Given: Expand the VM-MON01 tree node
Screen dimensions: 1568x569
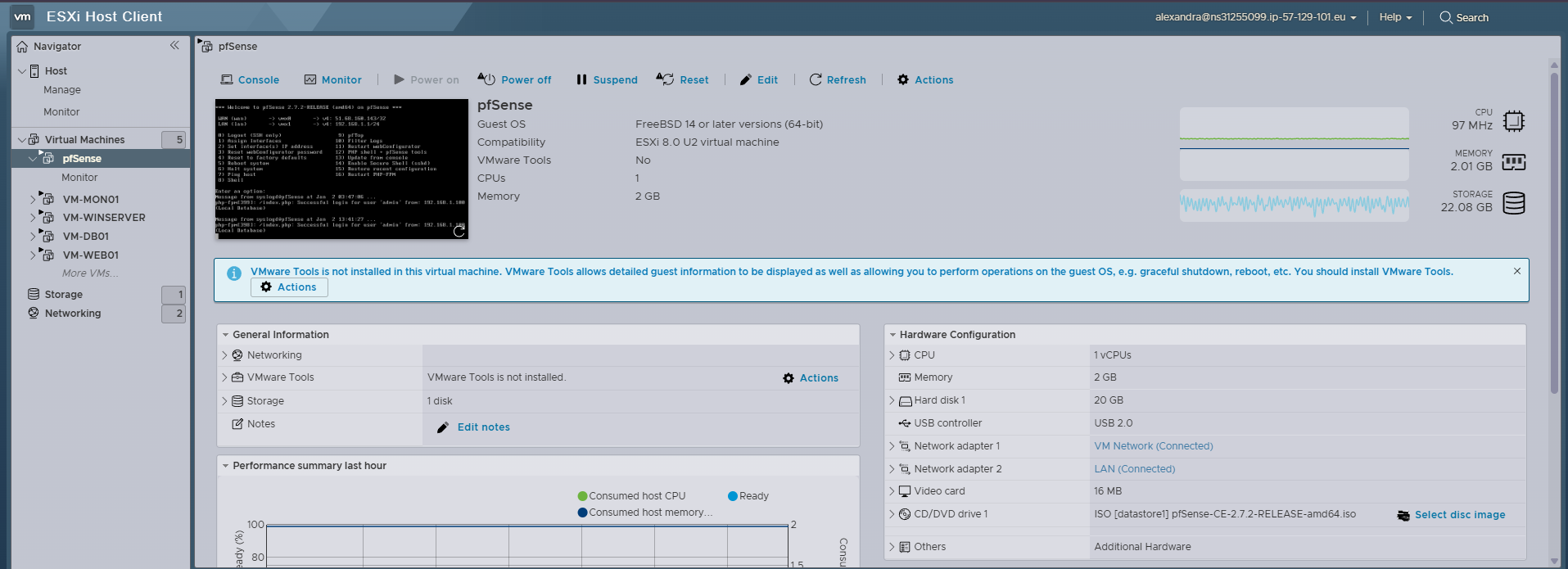Looking at the screenshot, I should (34, 199).
